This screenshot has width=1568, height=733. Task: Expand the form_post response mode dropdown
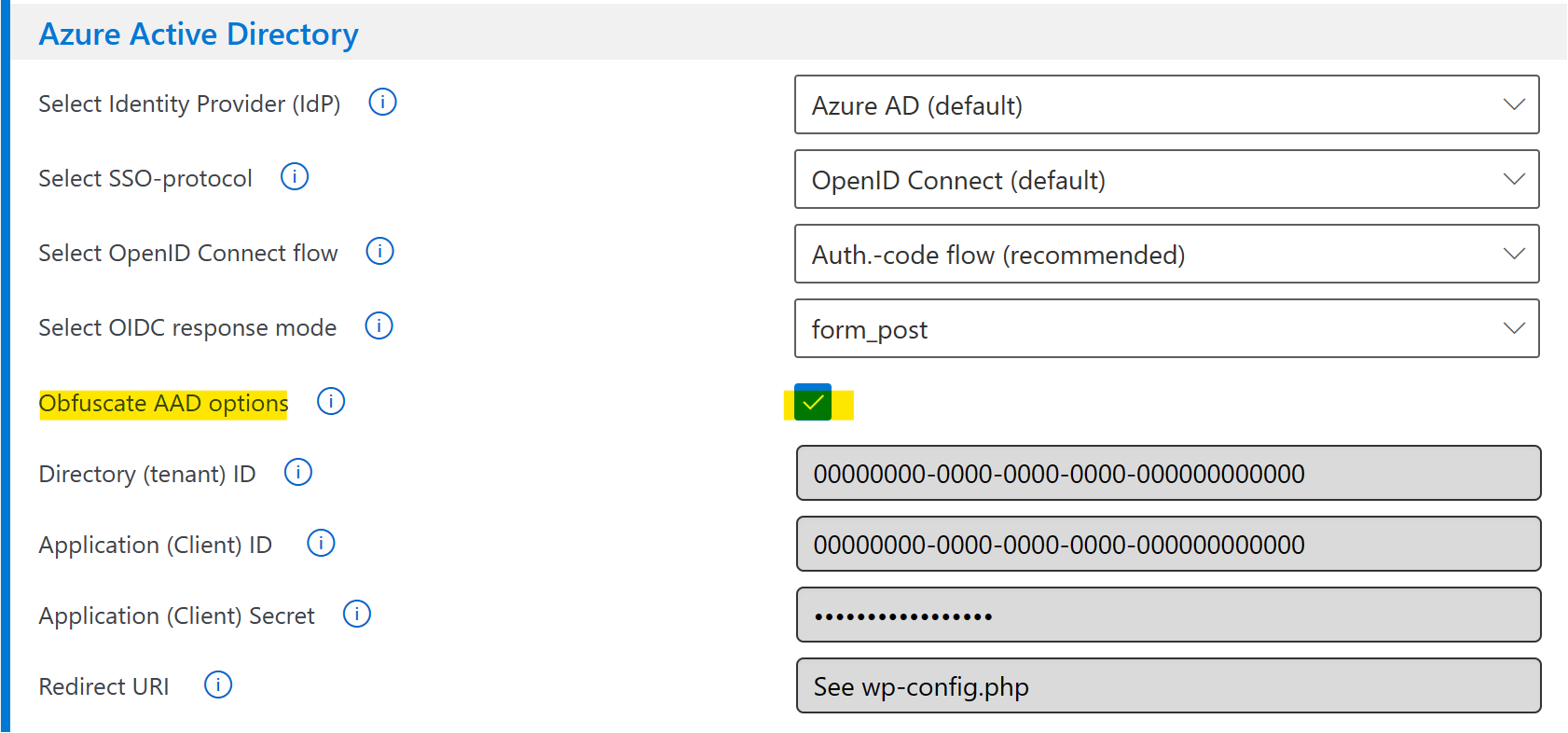tap(1166, 328)
